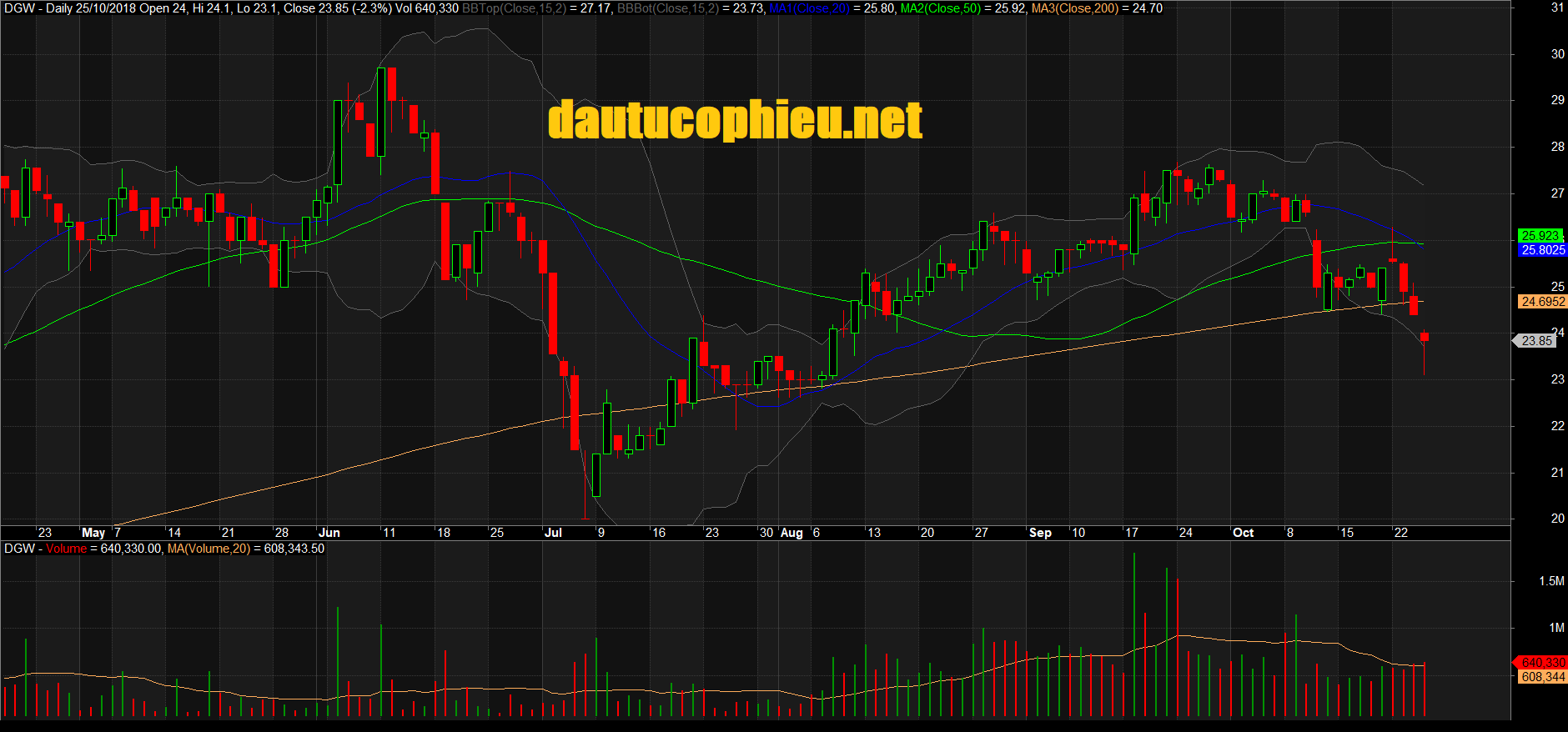Select the Jul month marker on date axis
Image resolution: width=1568 pixels, height=732 pixels.
(553, 533)
